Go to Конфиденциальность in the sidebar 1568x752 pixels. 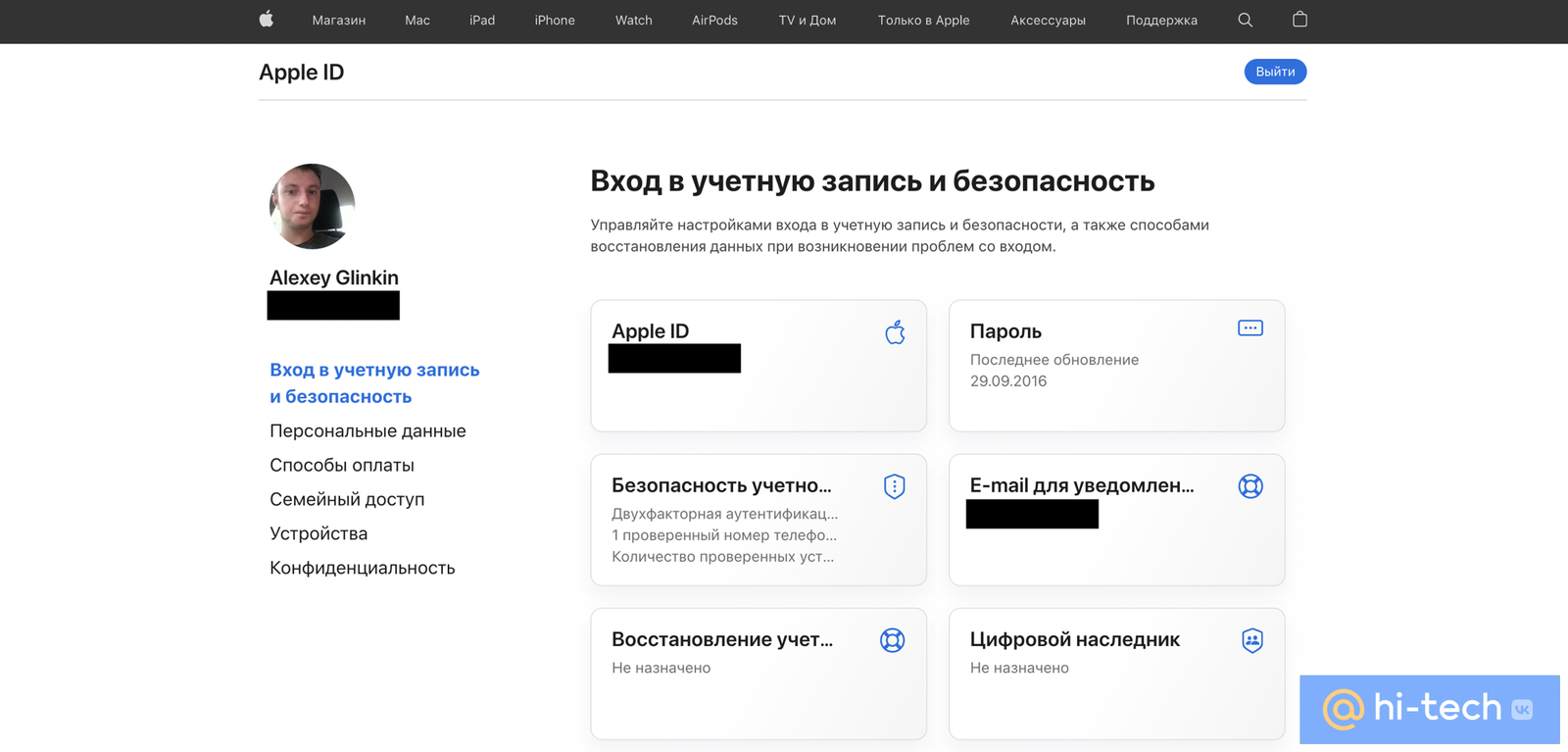pyautogui.click(x=363, y=569)
